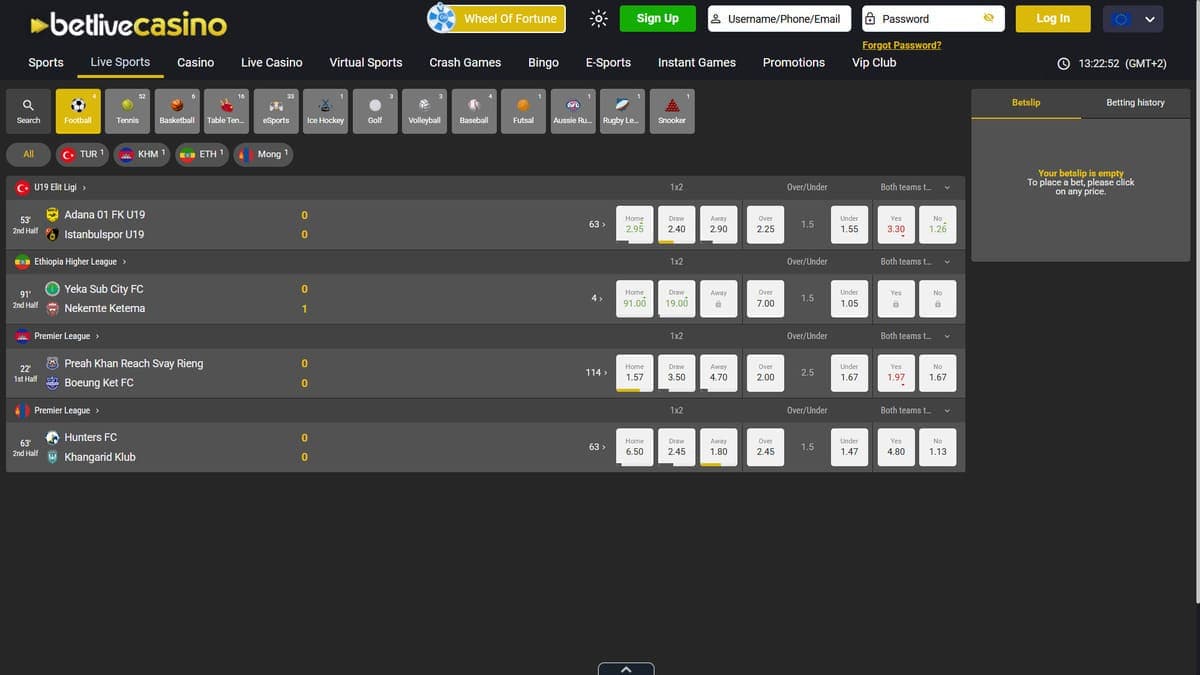Select the eSports category icon
Viewport: 1200px width, 675px height.
(x=276, y=111)
